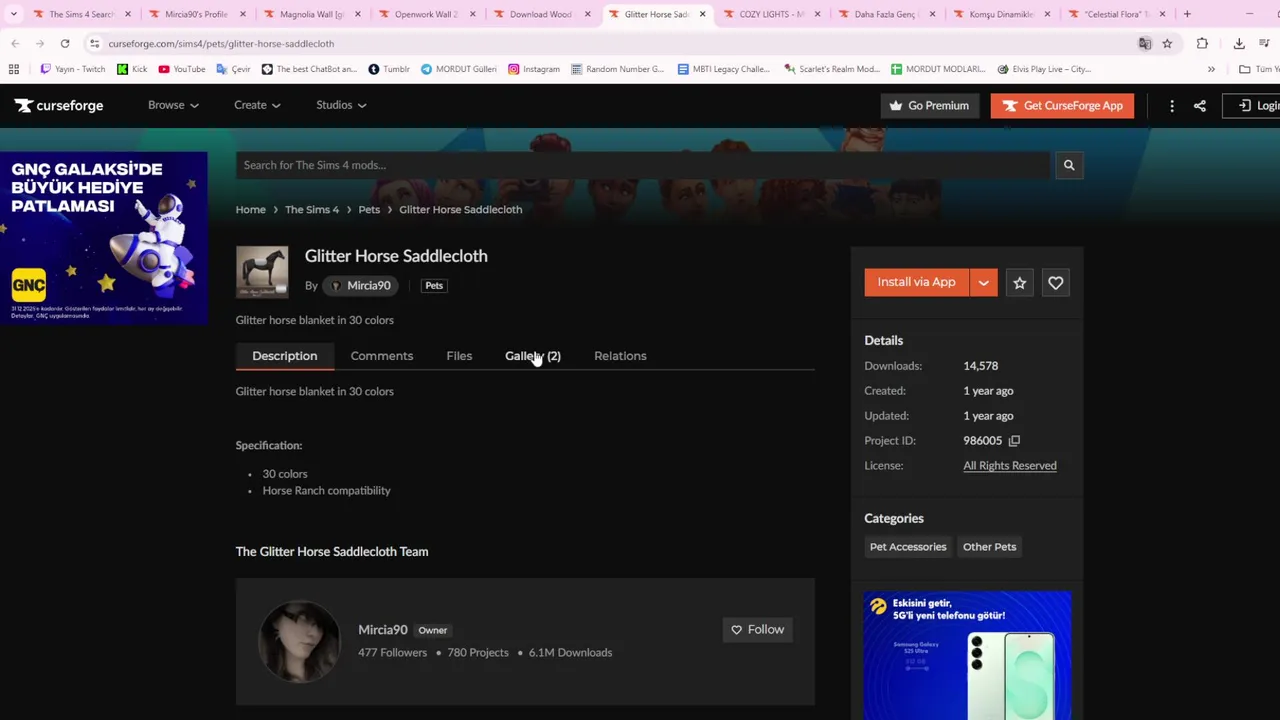
Task: Open the translate page icon
Action: click(x=1144, y=44)
